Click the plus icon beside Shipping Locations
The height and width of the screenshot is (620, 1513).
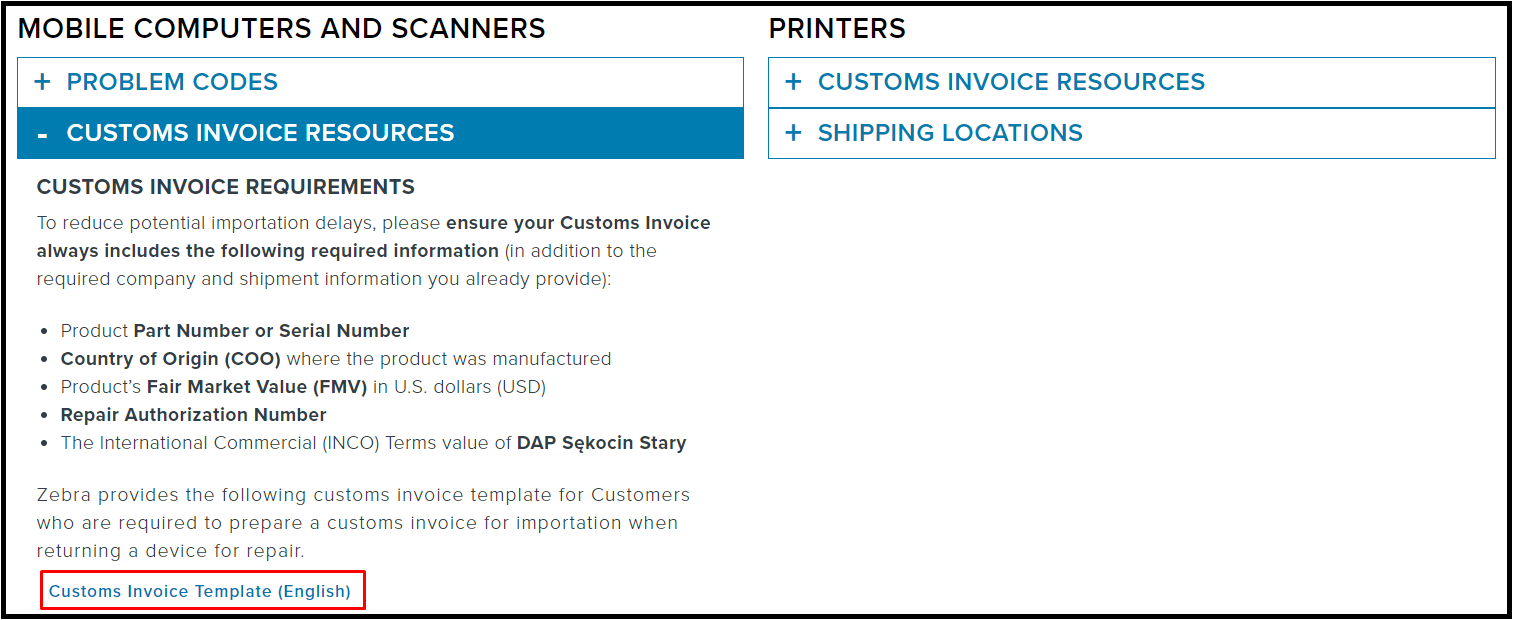click(793, 133)
